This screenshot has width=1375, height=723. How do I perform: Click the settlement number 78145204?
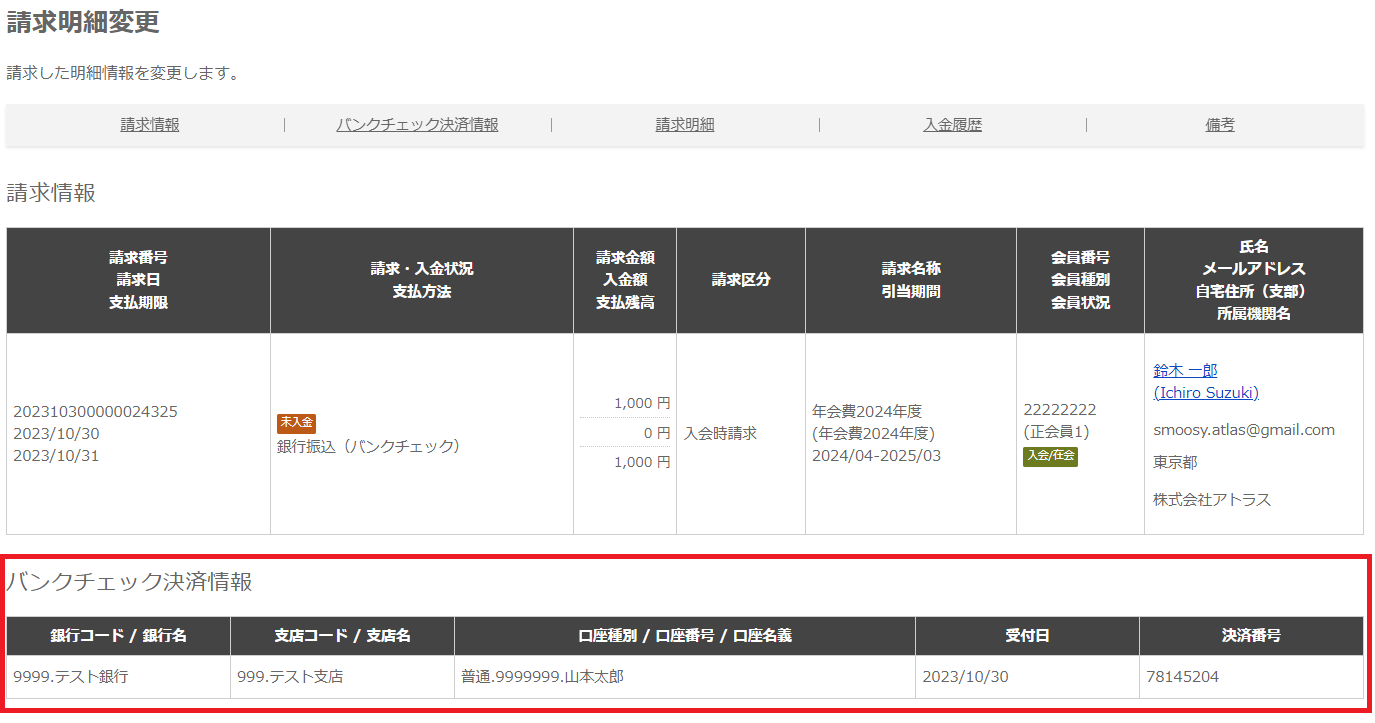pyautogui.click(x=1183, y=677)
